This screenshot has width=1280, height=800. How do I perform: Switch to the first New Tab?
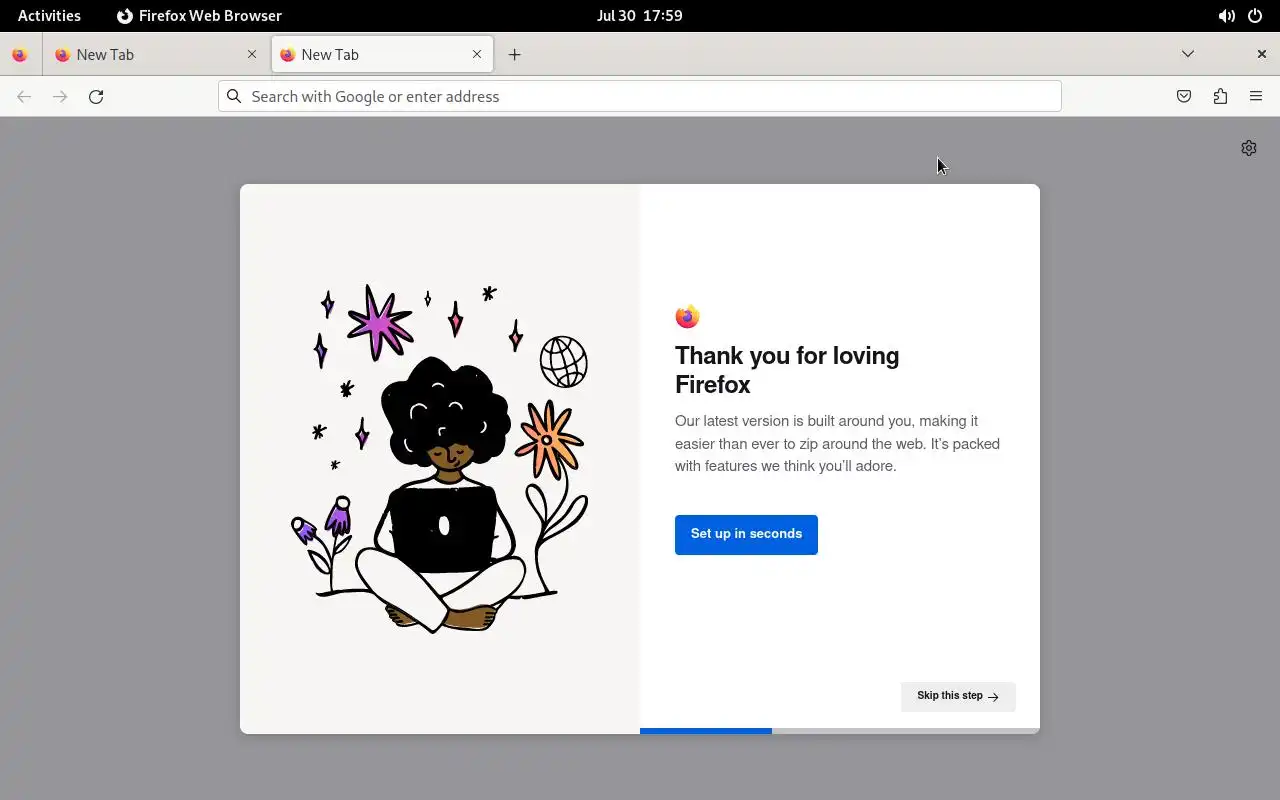tap(157, 55)
